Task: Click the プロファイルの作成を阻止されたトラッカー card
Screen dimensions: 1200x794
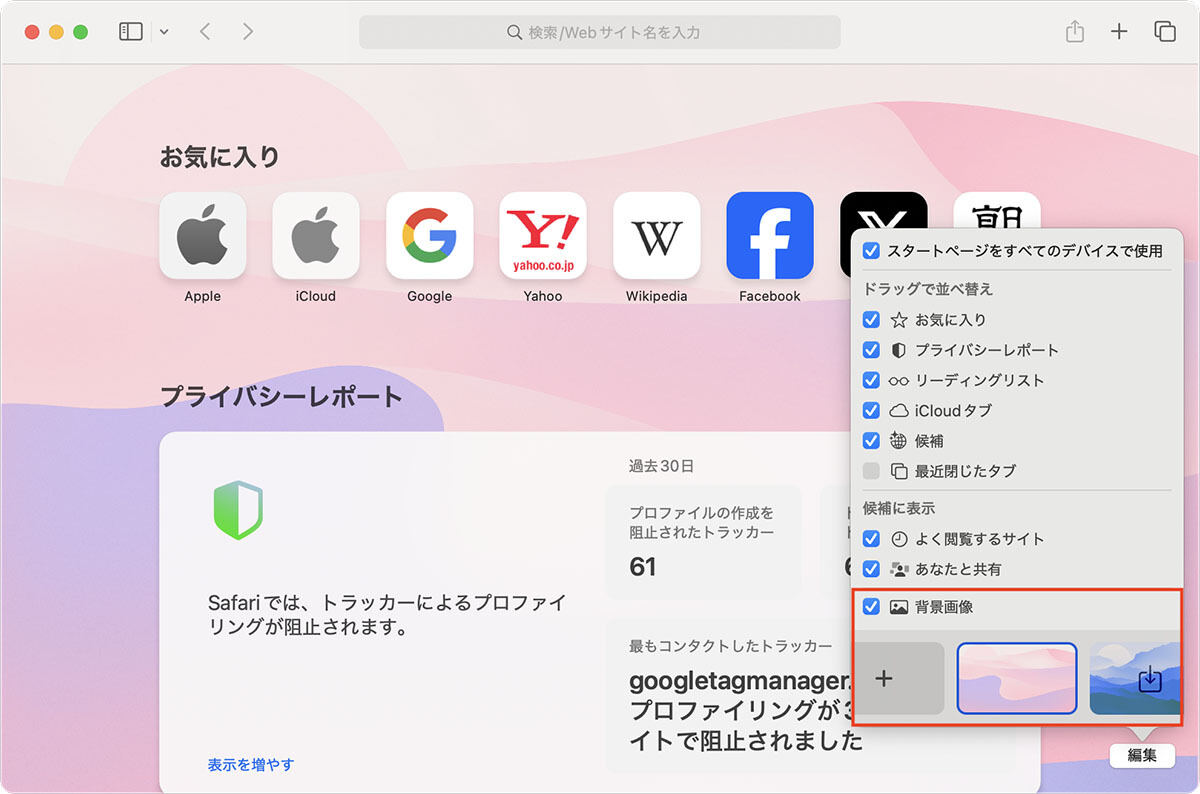Action: coord(703,542)
